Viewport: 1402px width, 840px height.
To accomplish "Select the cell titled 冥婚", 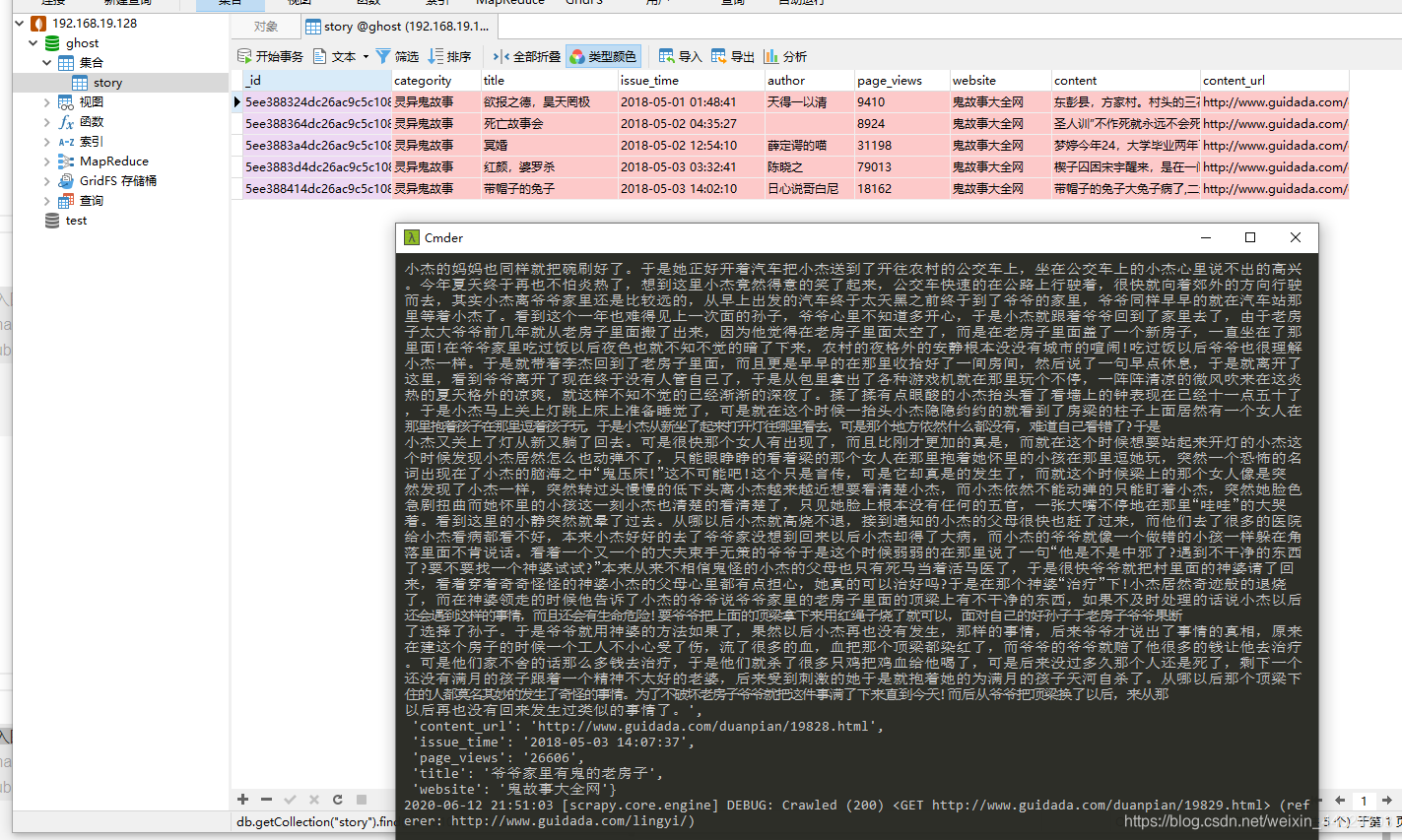I will pos(550,146).
